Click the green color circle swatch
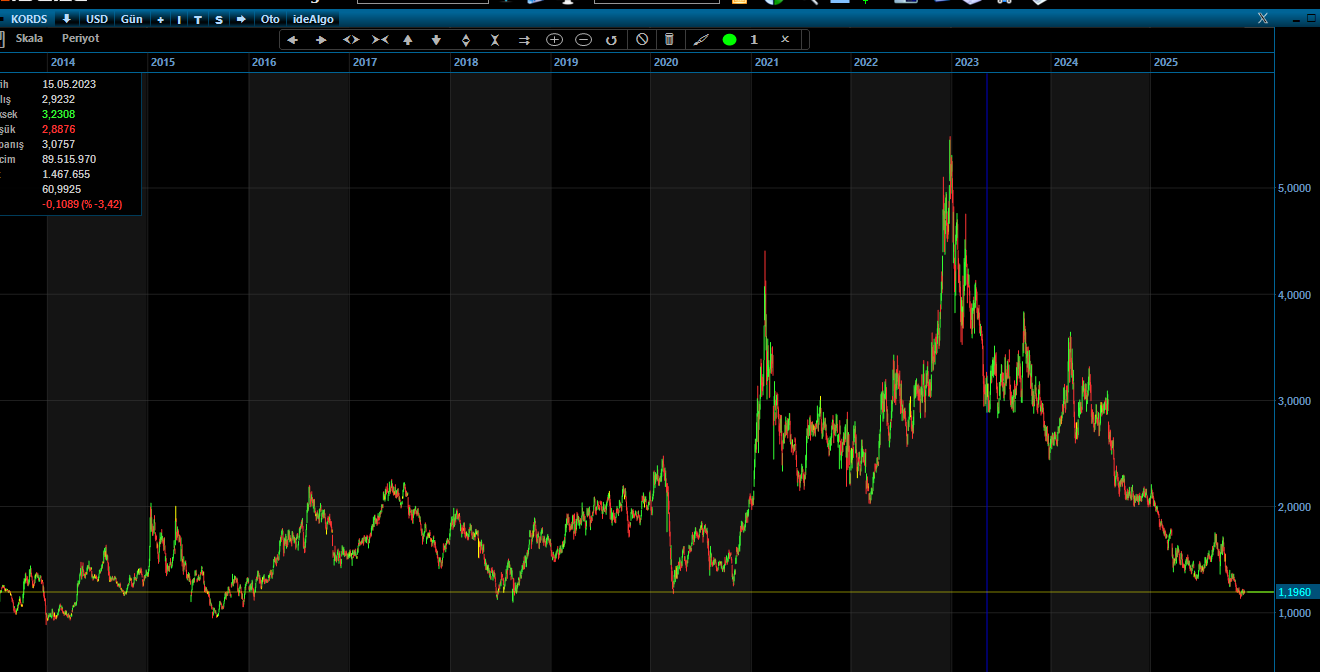Viewport: 1320px width, 672px height. coord(729,40)
